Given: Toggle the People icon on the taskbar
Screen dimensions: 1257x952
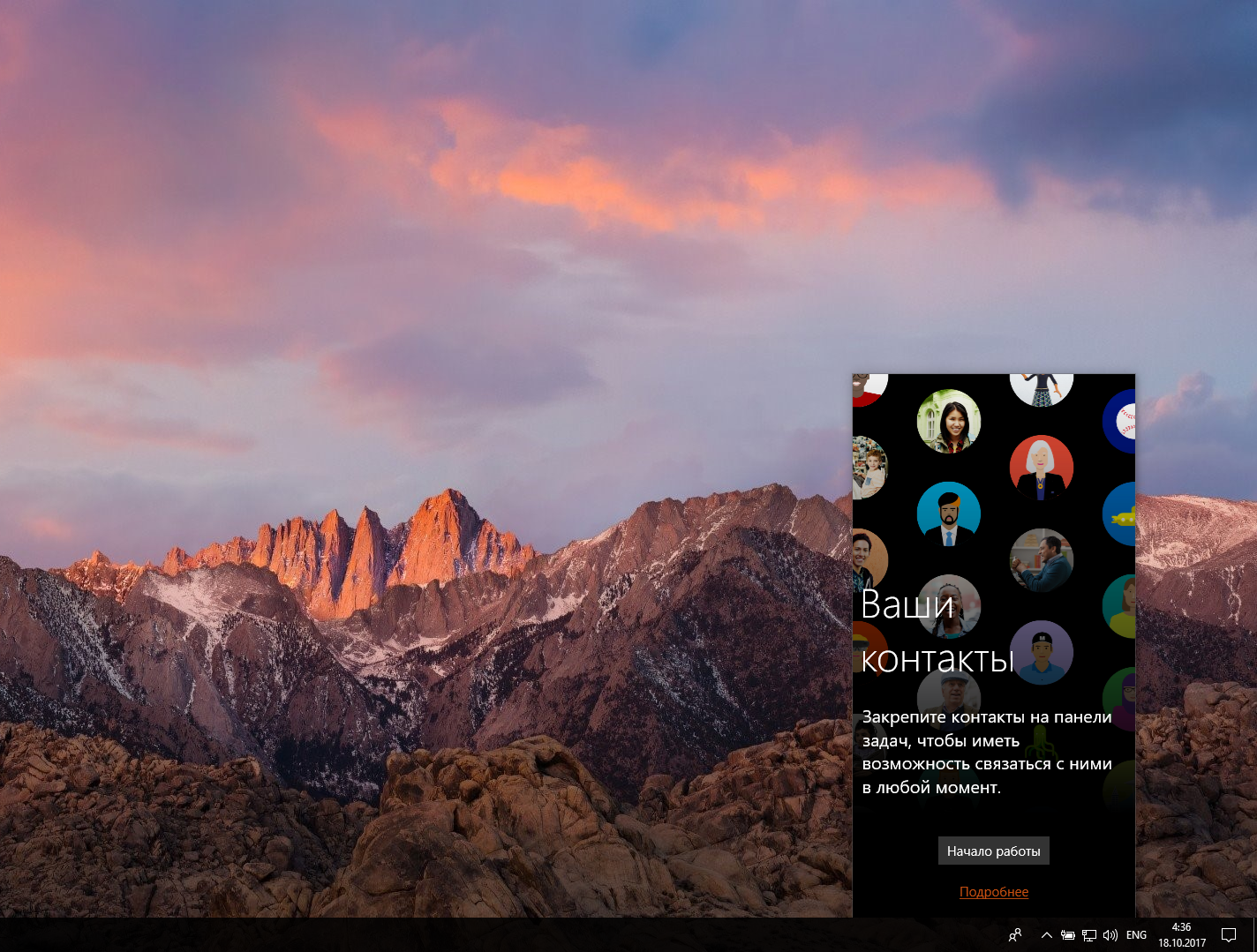Looking at the screenshot, I should click(1015, 934).
